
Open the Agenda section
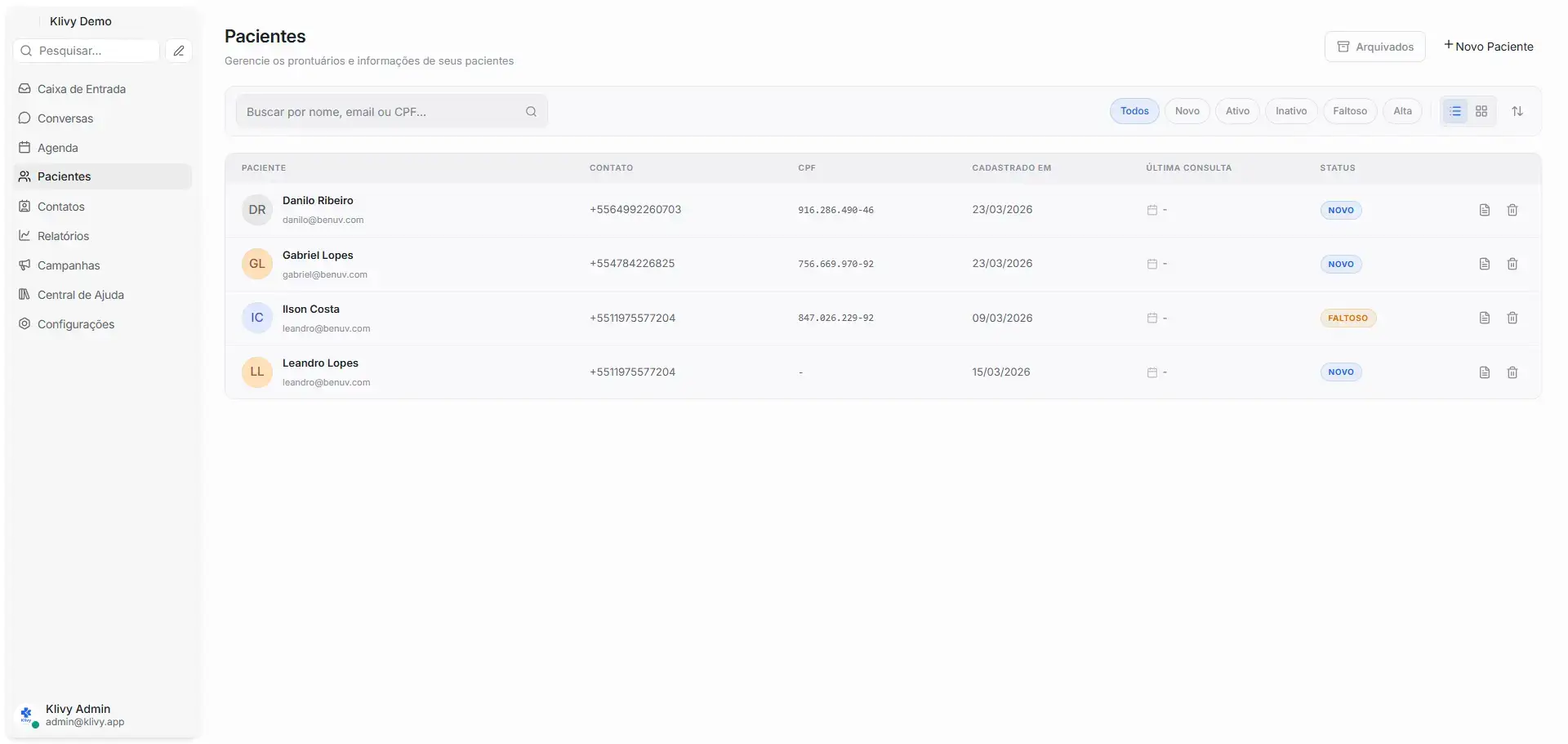tap(57, 147)
